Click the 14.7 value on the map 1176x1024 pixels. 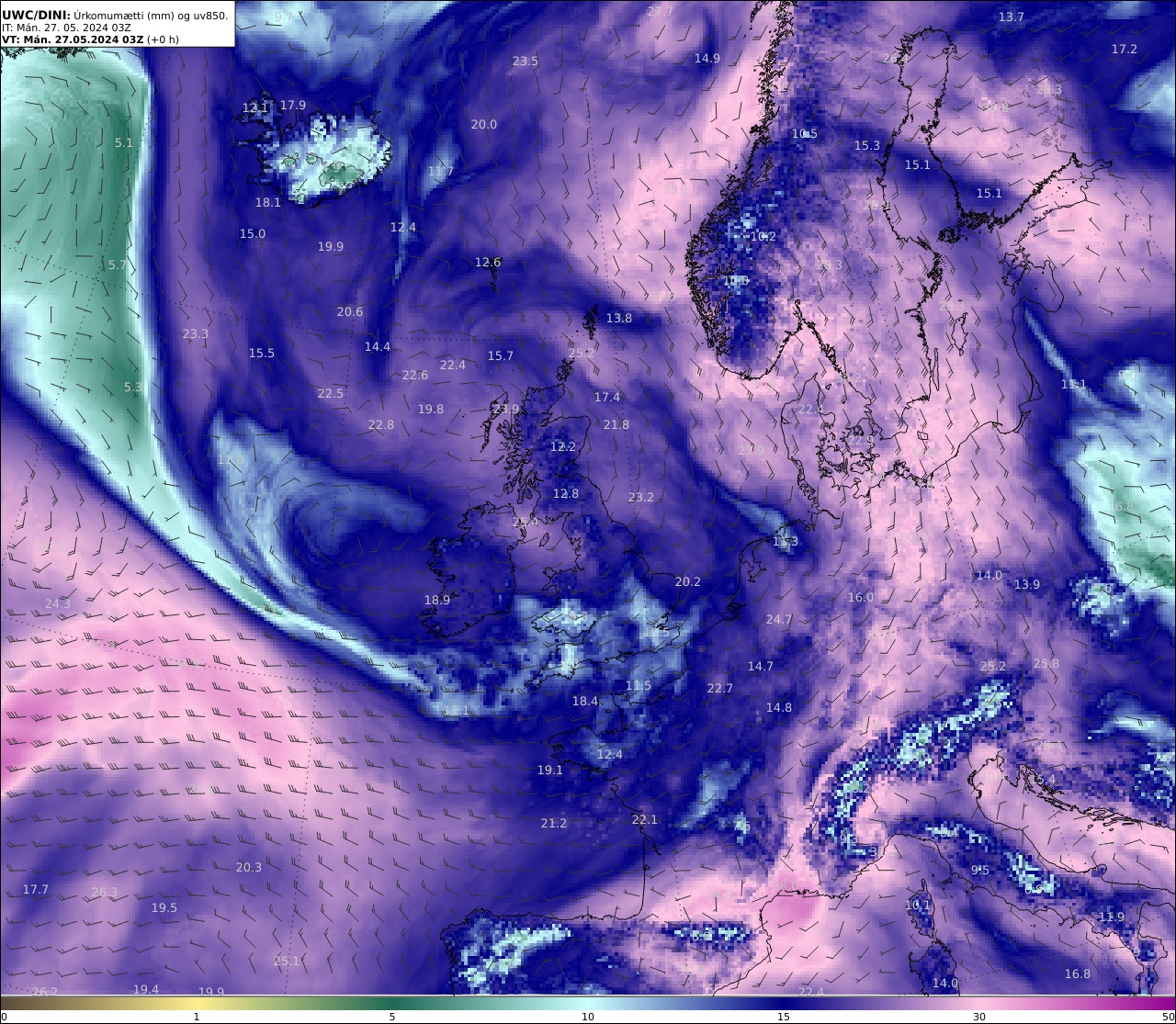(761, 666)
